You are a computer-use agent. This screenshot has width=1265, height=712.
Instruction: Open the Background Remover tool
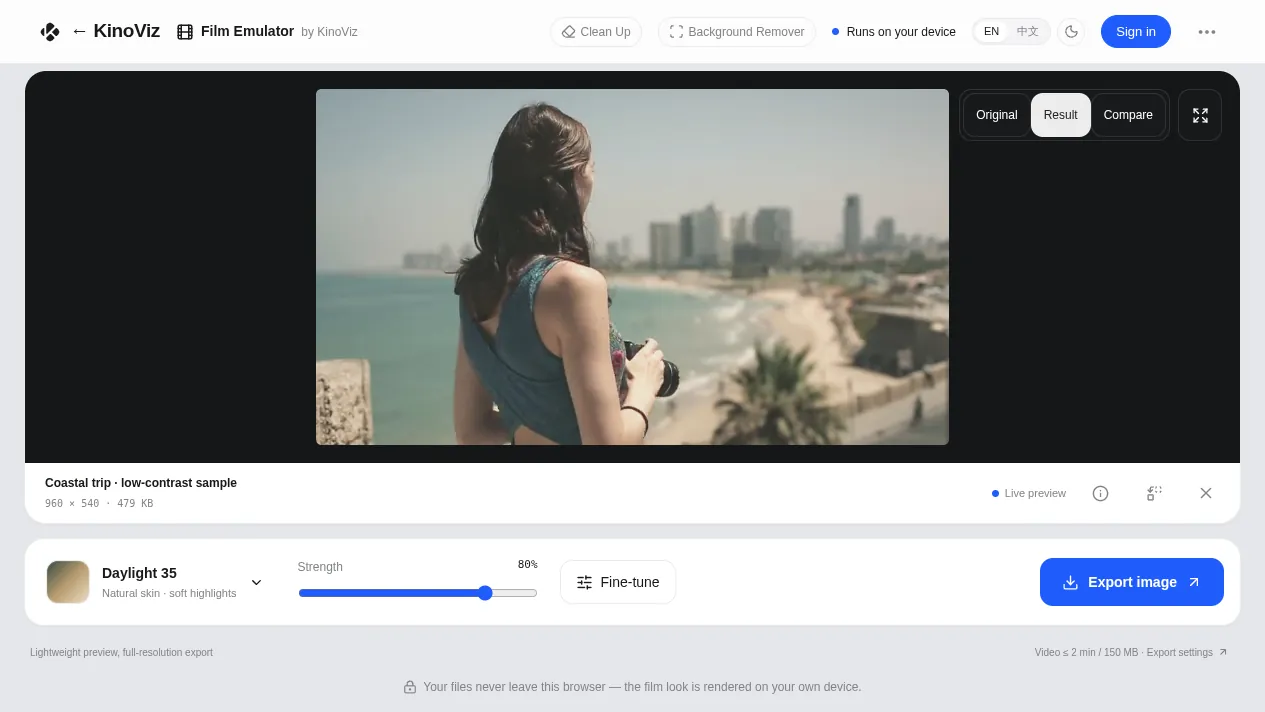point(737,32)
